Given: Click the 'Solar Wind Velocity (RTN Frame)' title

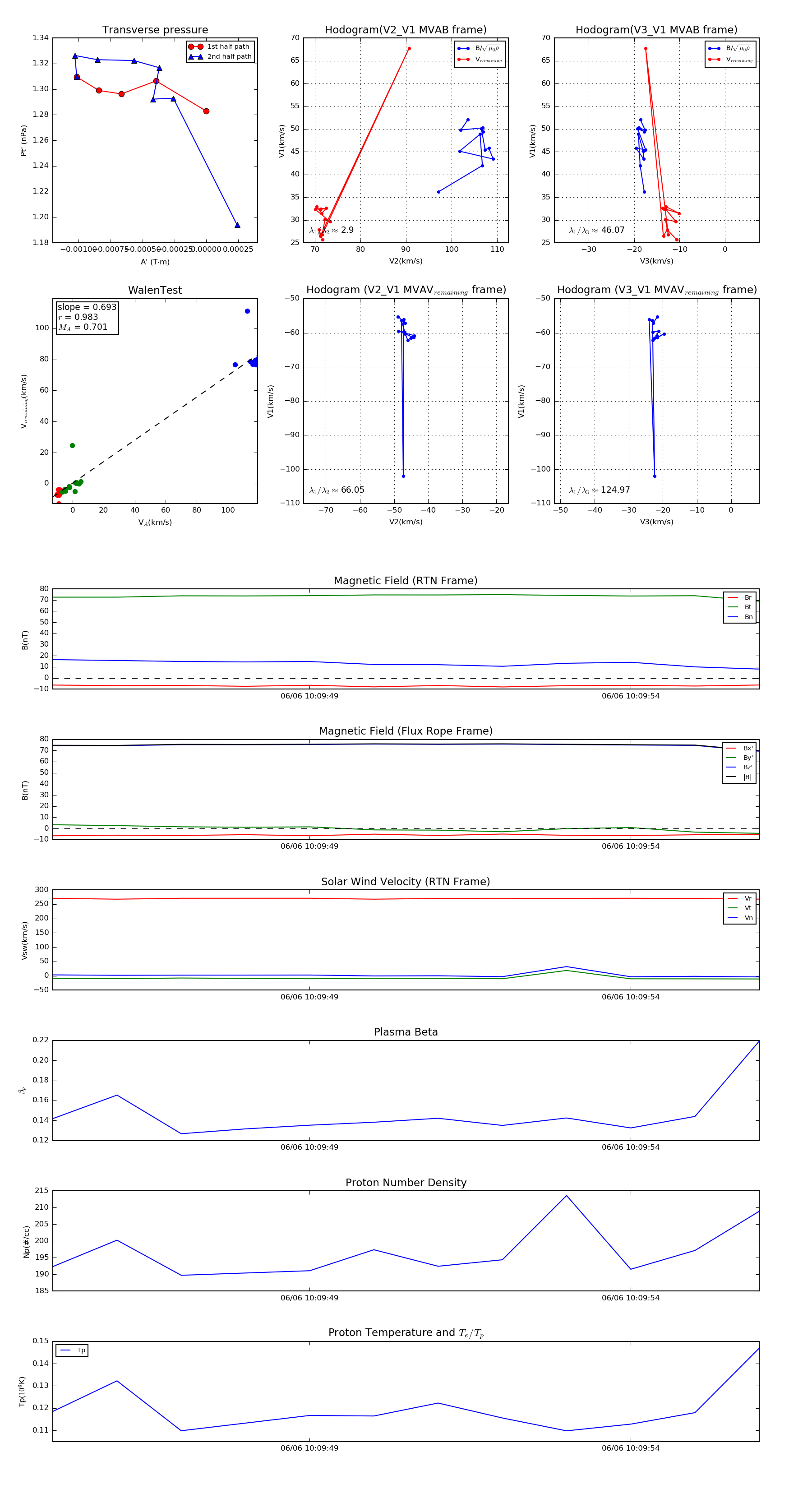Looking at the screenshot, I should 406,882.
